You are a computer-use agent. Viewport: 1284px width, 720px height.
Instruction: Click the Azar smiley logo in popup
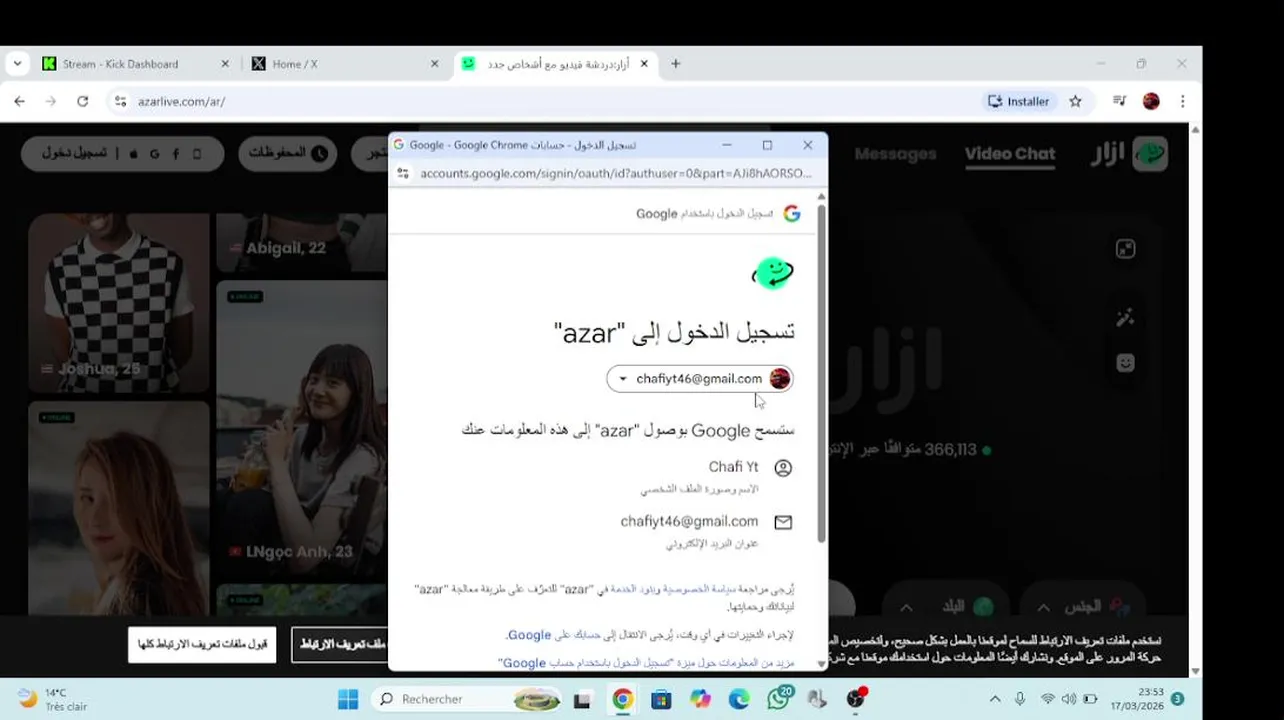coord(773,273)
